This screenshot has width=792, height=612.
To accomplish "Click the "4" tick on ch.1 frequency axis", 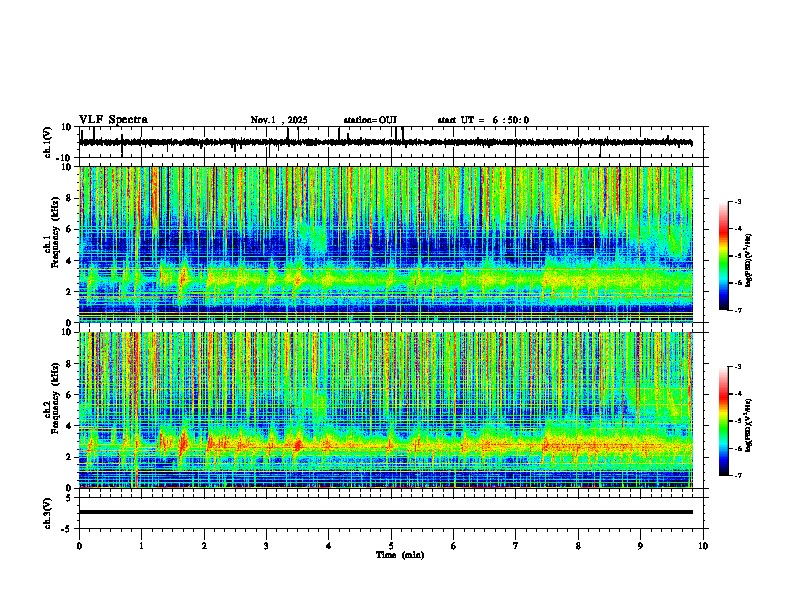I will [70, 261].
